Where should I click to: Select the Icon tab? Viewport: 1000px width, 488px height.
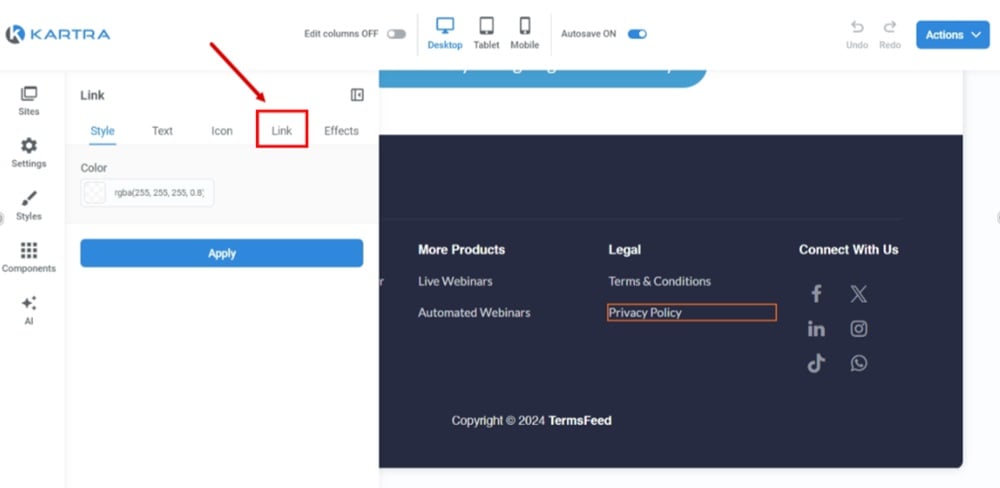click(222, 131)
